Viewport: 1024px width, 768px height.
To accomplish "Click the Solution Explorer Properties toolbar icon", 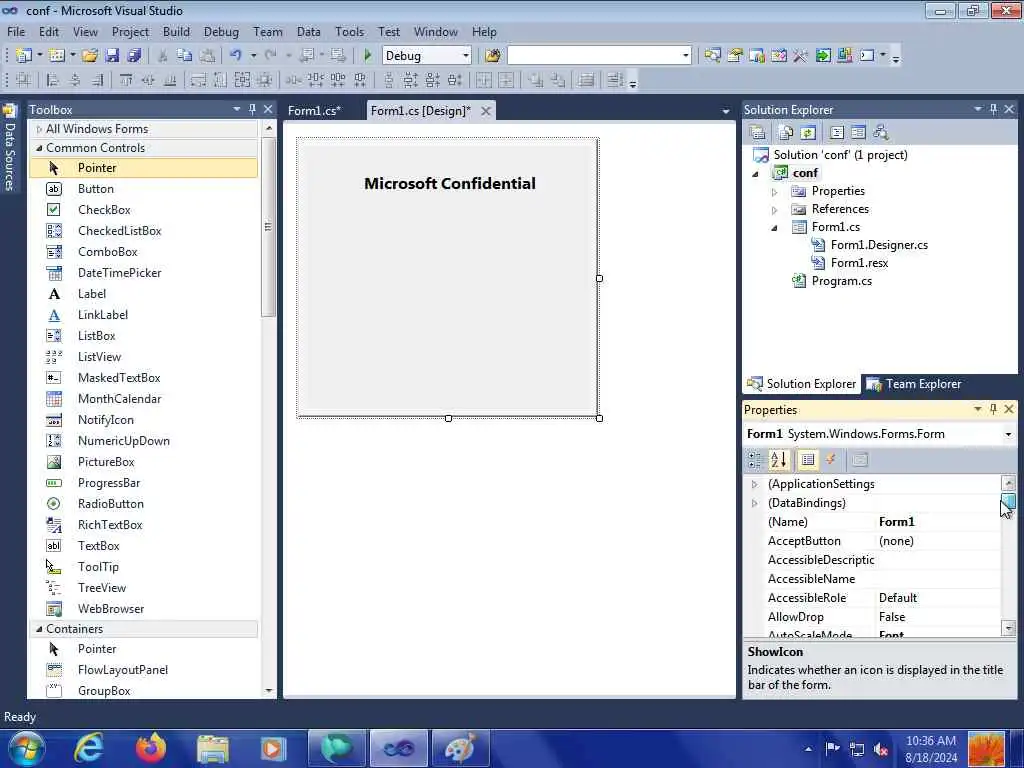I will [x=758, y=133].
